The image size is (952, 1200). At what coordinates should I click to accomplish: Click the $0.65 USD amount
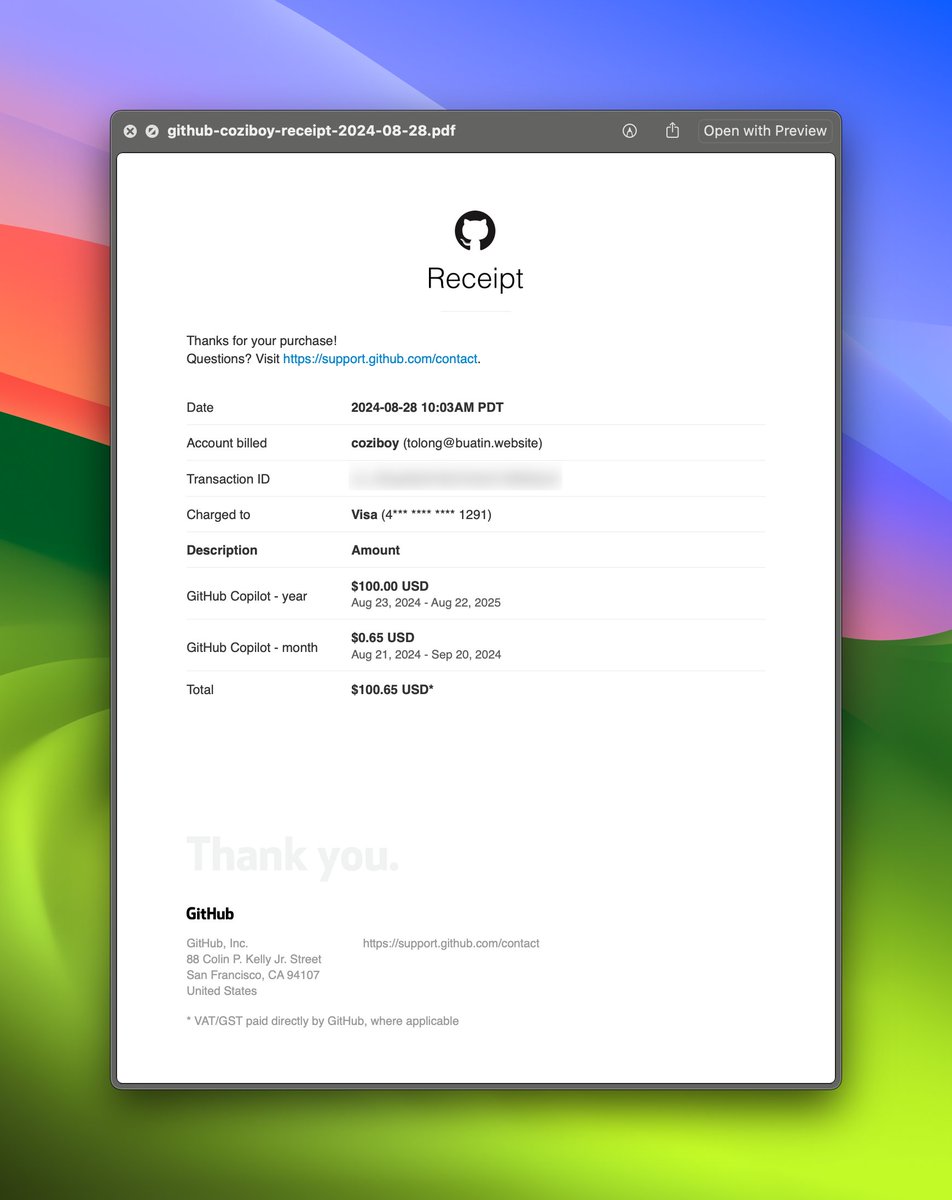click(x=382, y=638)
